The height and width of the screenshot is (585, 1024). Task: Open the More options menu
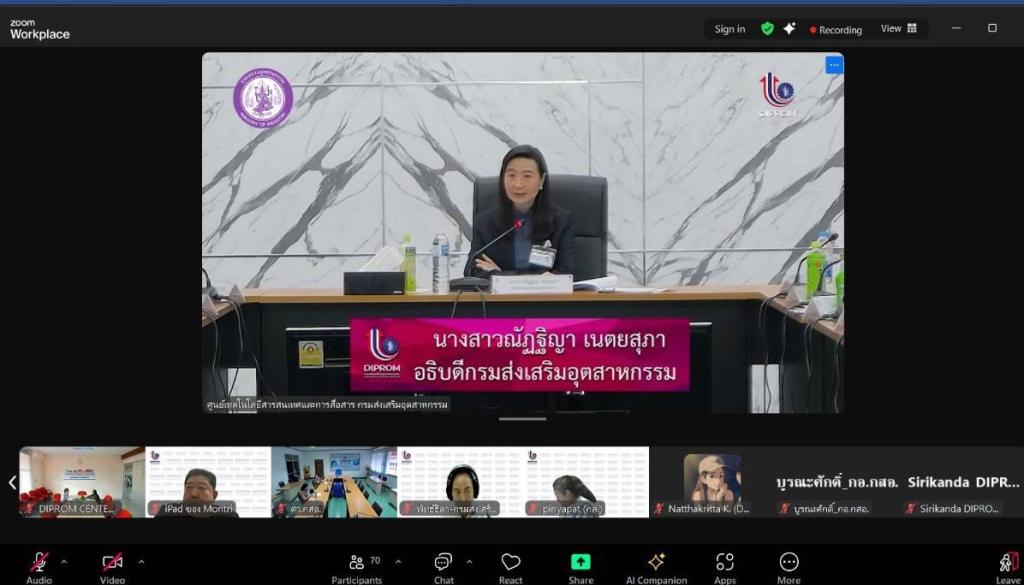789,567
